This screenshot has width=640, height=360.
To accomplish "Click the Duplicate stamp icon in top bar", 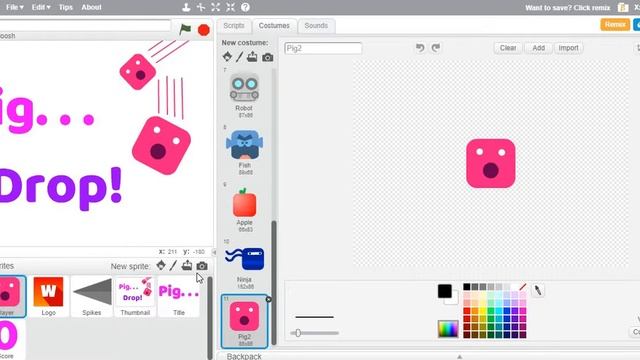I will (x=186, y=7).
